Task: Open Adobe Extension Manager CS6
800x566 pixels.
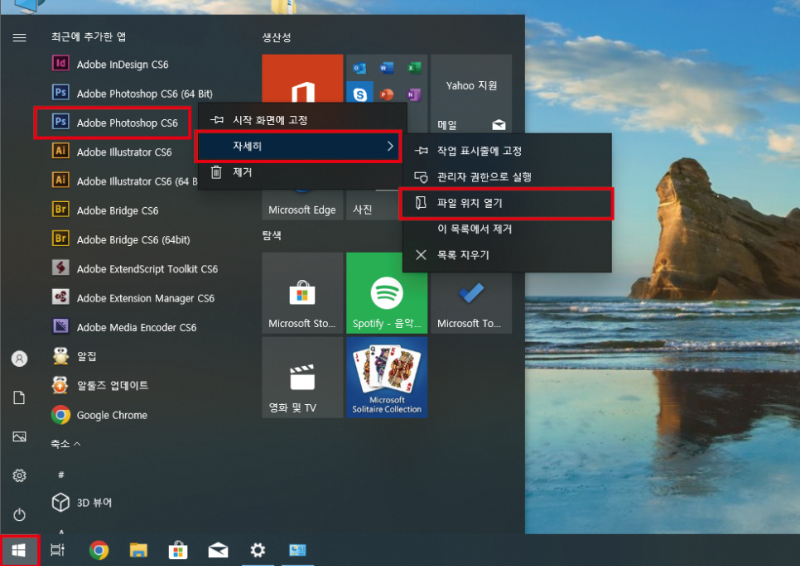Action: (133, 298)
